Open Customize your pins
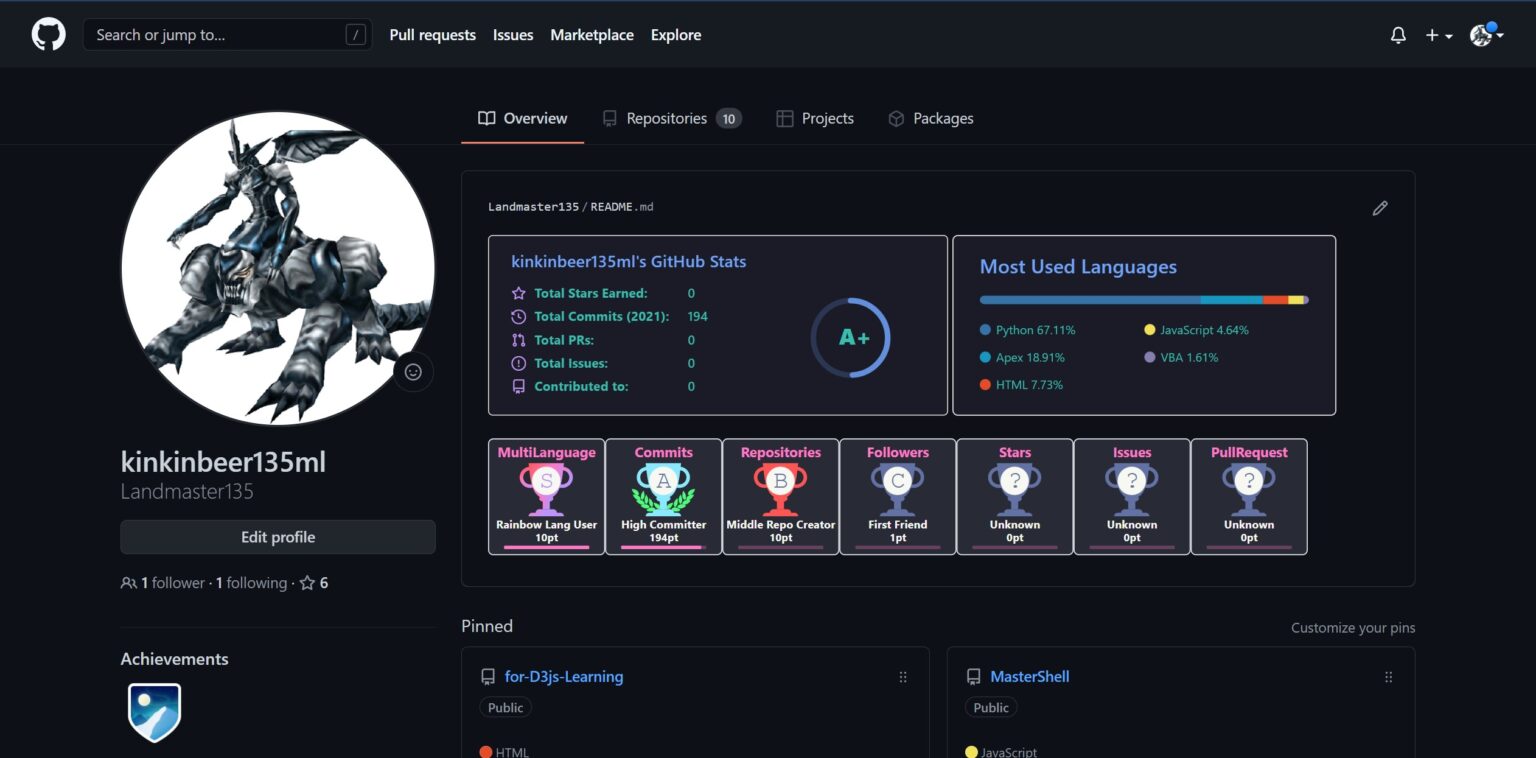 1353,627
